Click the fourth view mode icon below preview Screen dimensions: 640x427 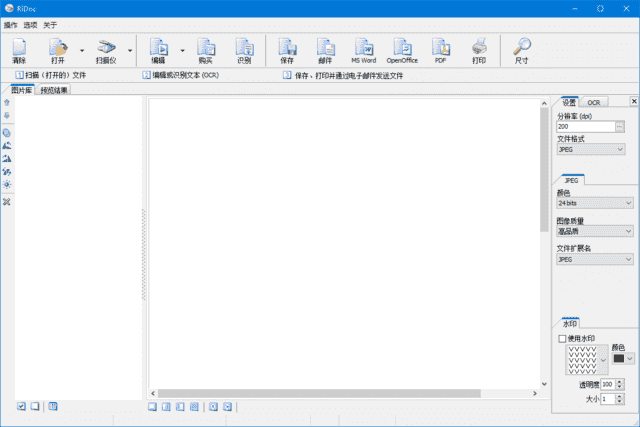[x=194, y=407]
